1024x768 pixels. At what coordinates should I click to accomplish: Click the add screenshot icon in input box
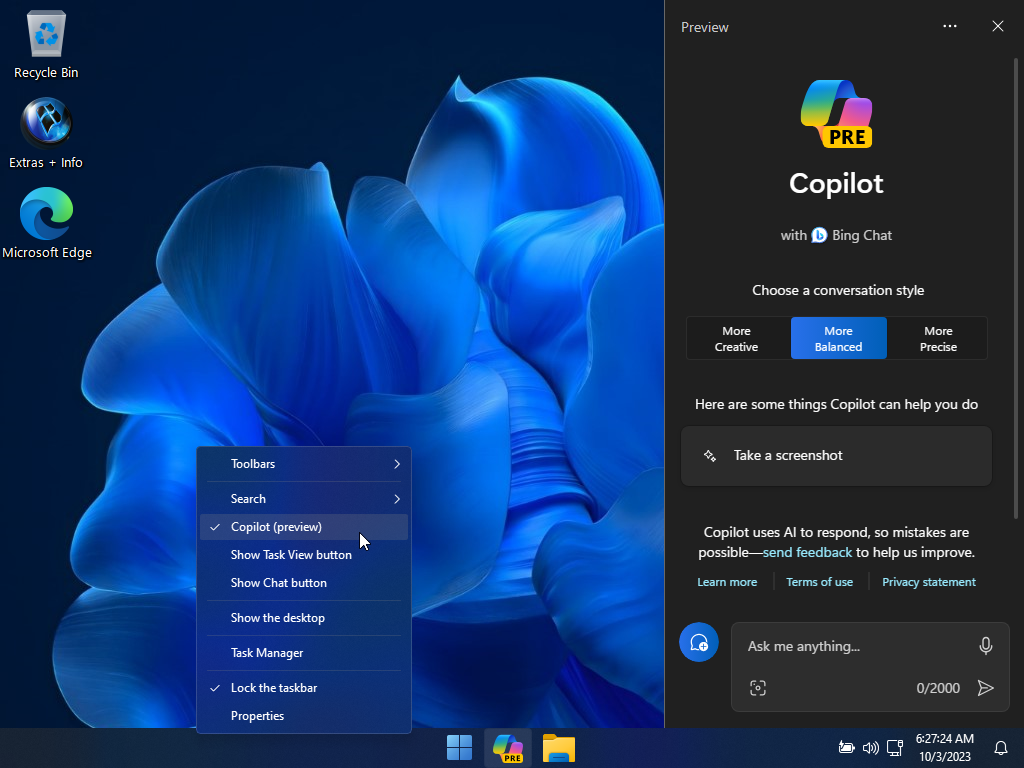click(x=758, y=688)
